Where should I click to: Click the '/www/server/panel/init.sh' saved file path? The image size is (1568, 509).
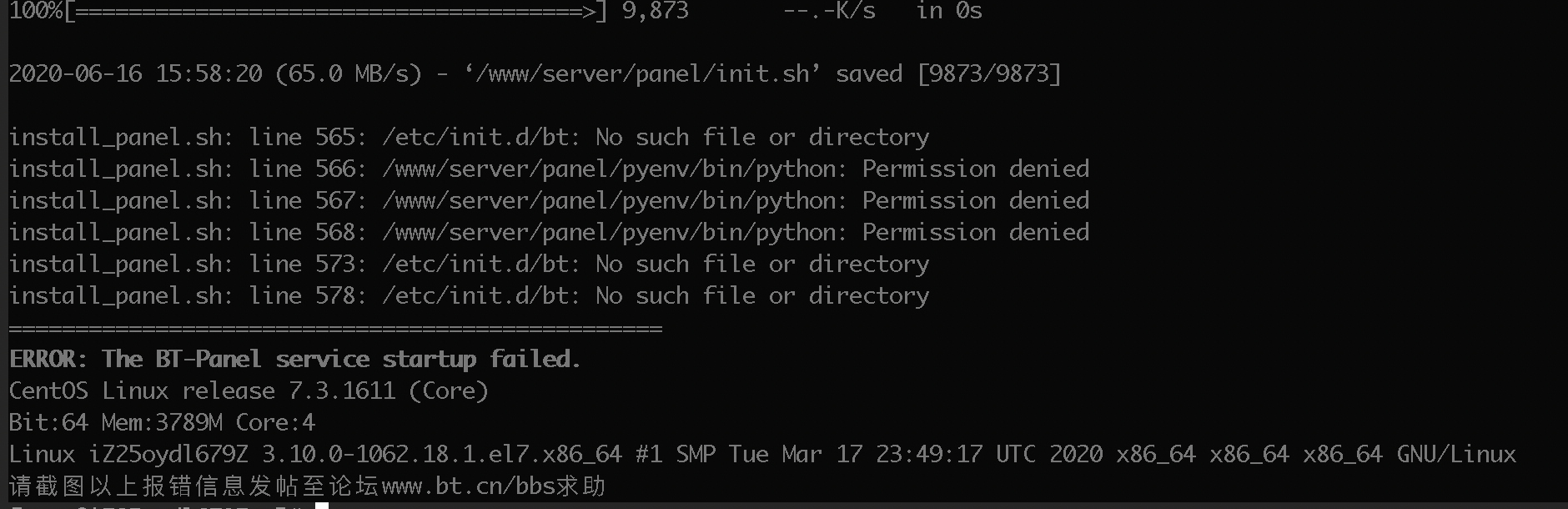point(642,74)
